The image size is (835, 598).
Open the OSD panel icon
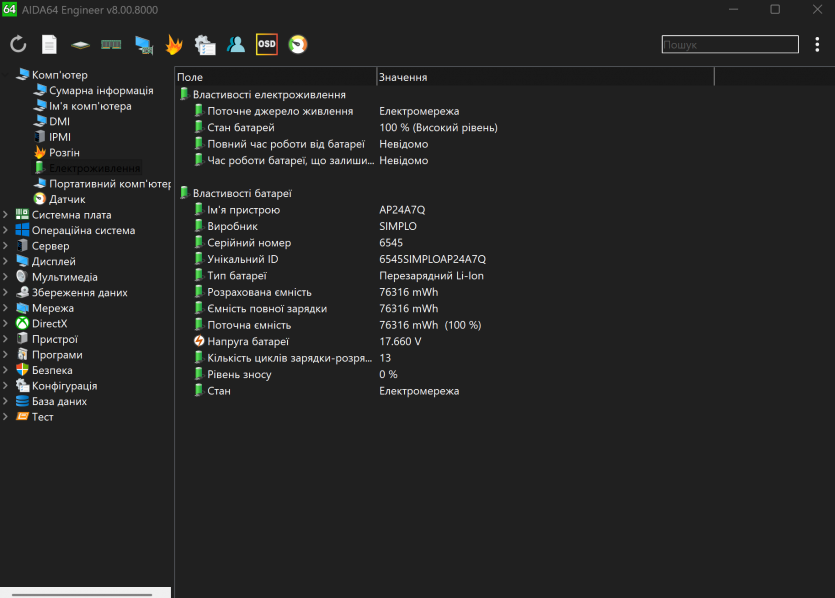coord(267,44)
